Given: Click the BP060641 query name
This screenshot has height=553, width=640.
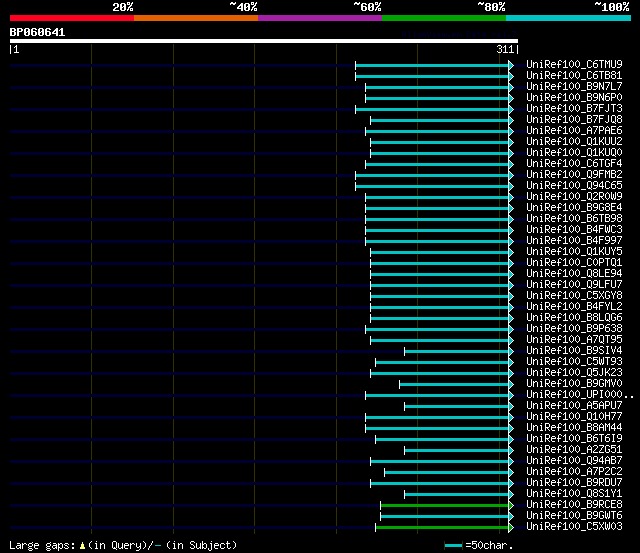Looking at the screenshot, I should (37, 32).
